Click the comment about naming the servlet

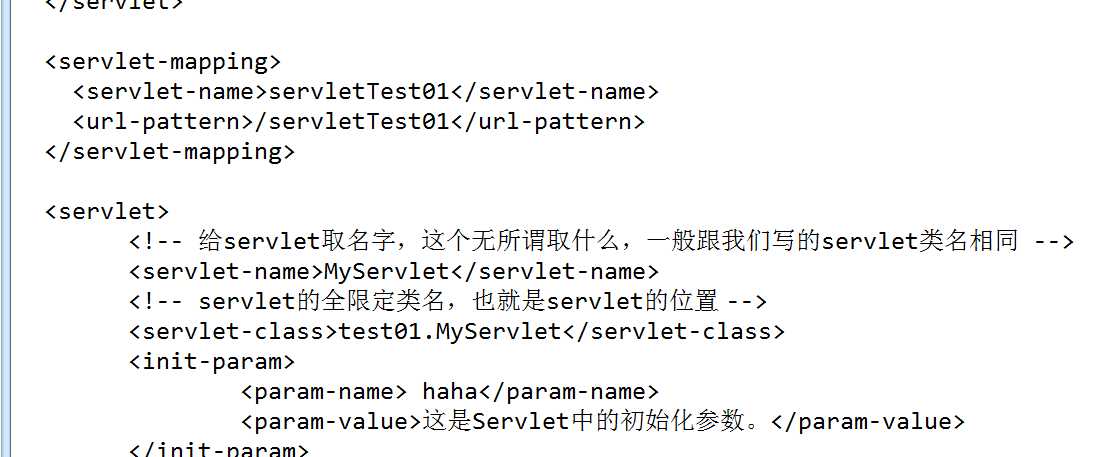coord(600,241)
